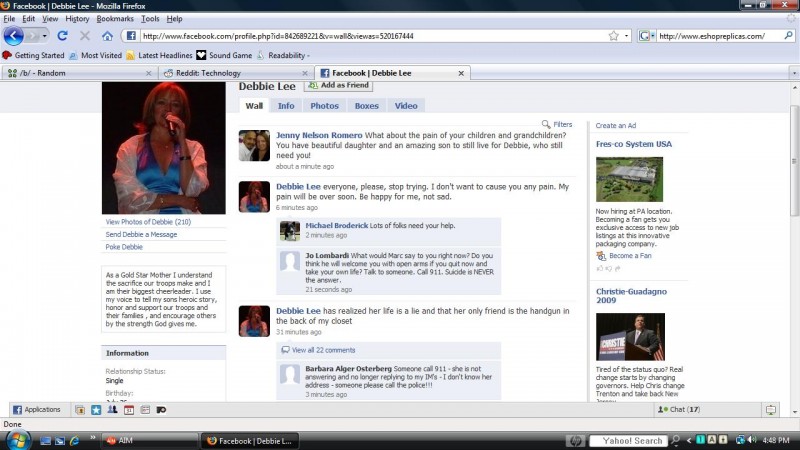The height and width of the screenshot is (450, 800).
Task: Click Create an Ad link
Action: (615, 125)
